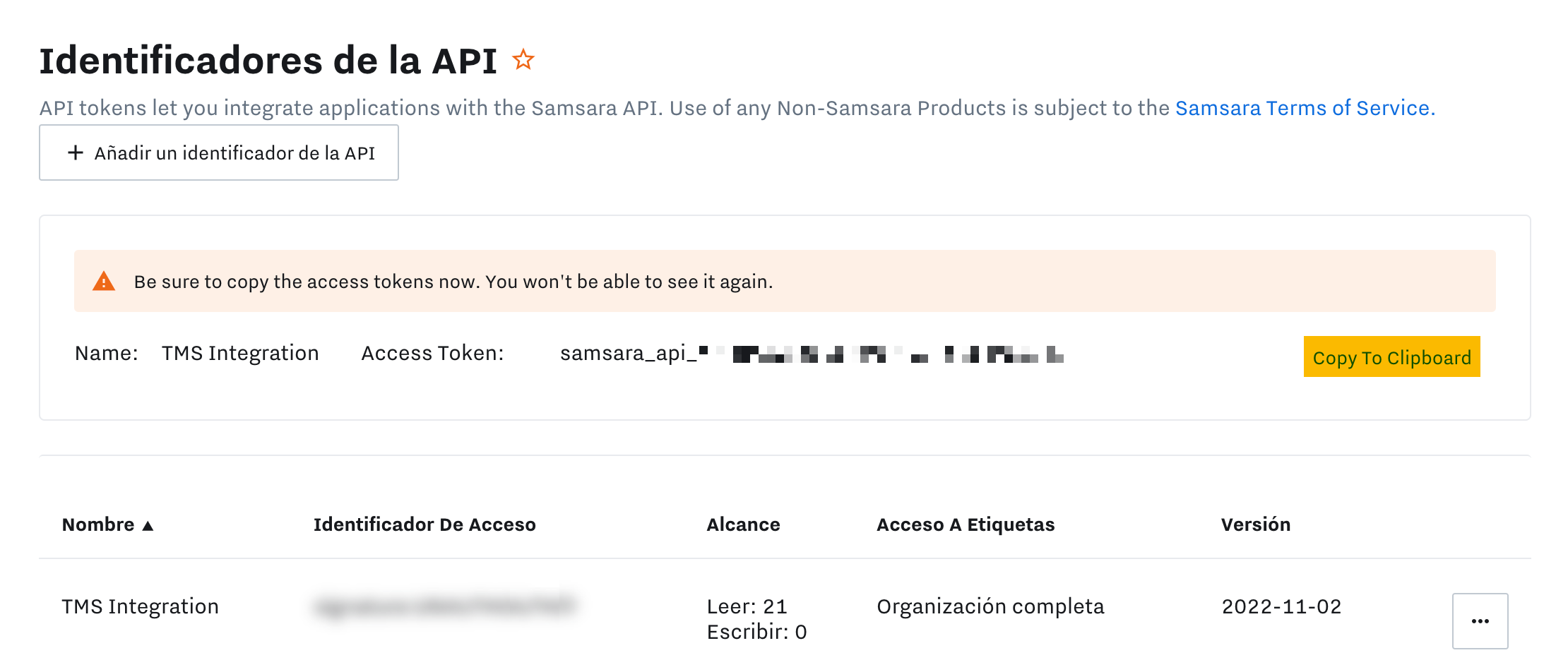Click Copy To Clipboard

(1391, 357)
